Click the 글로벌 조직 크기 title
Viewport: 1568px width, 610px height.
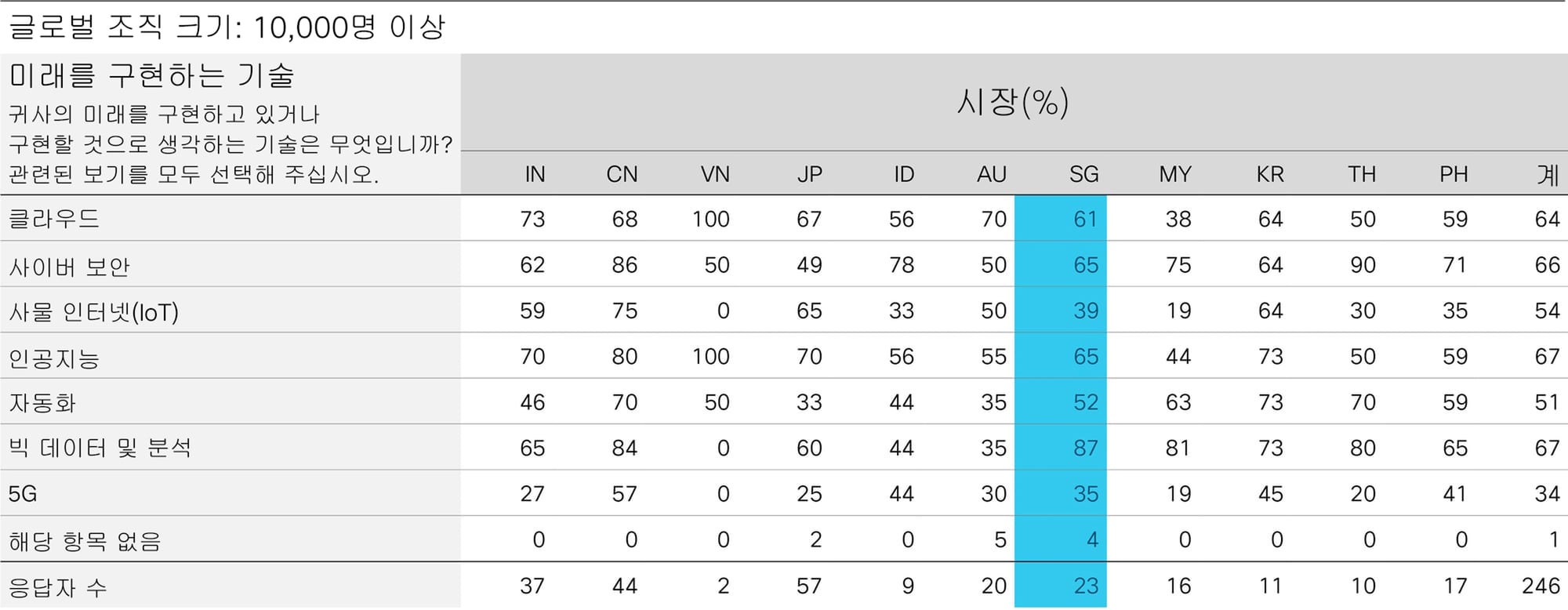point(227,27)
